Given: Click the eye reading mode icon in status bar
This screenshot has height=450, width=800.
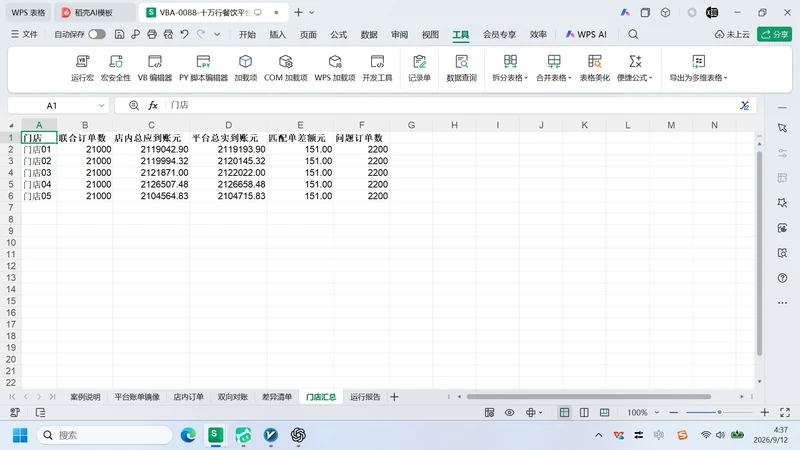Looking at the screenshot, I should coord(509,412).
